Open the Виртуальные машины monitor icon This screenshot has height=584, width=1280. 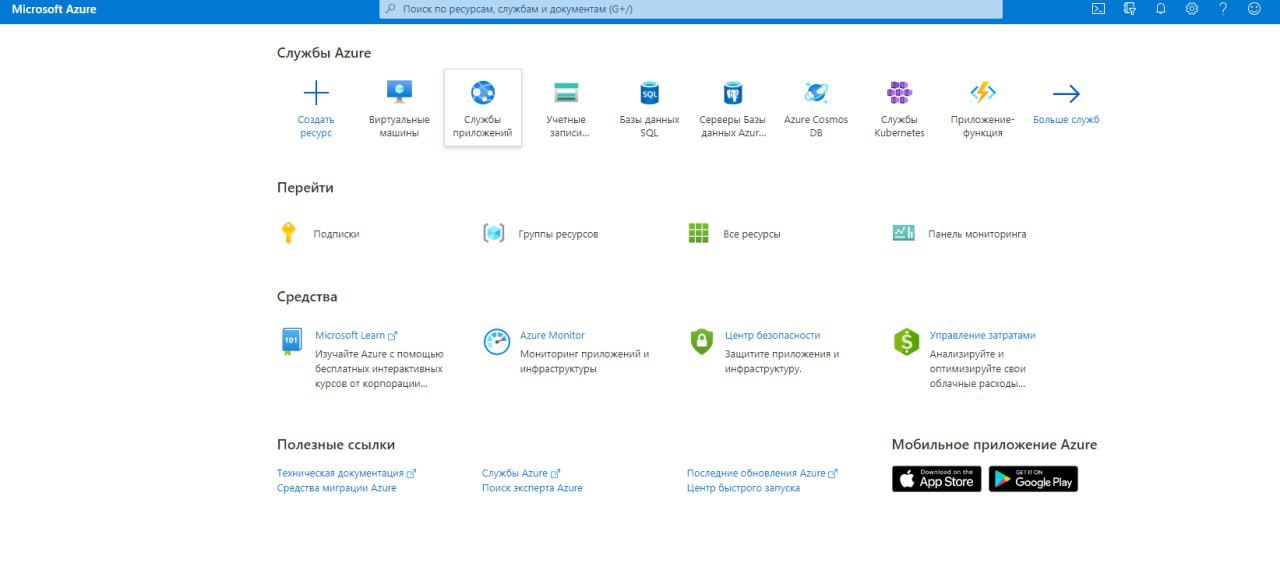coord(400,92)
